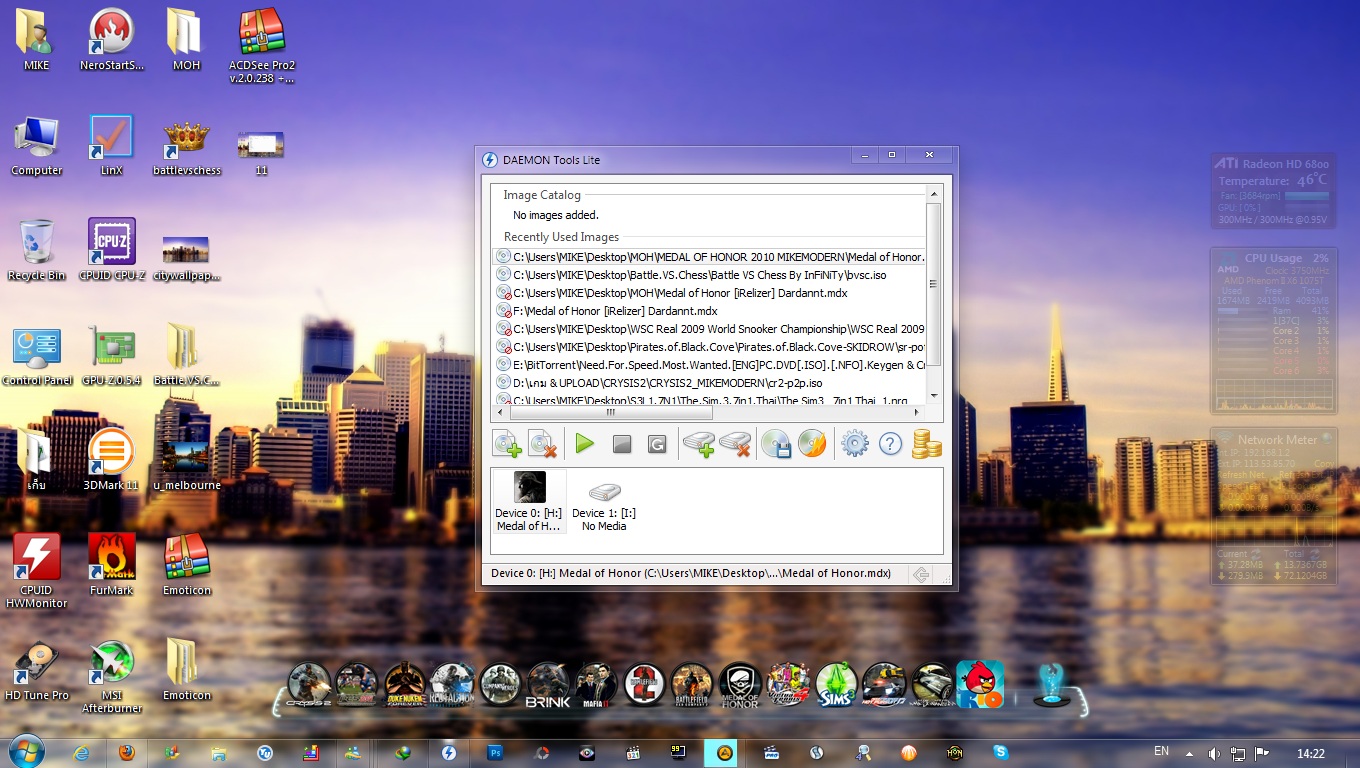The image size is (1360, 768).
Task: Select Device 0 [H:] Medal of Honor drive
Action: pyautogui.click(x=529, y=501)
